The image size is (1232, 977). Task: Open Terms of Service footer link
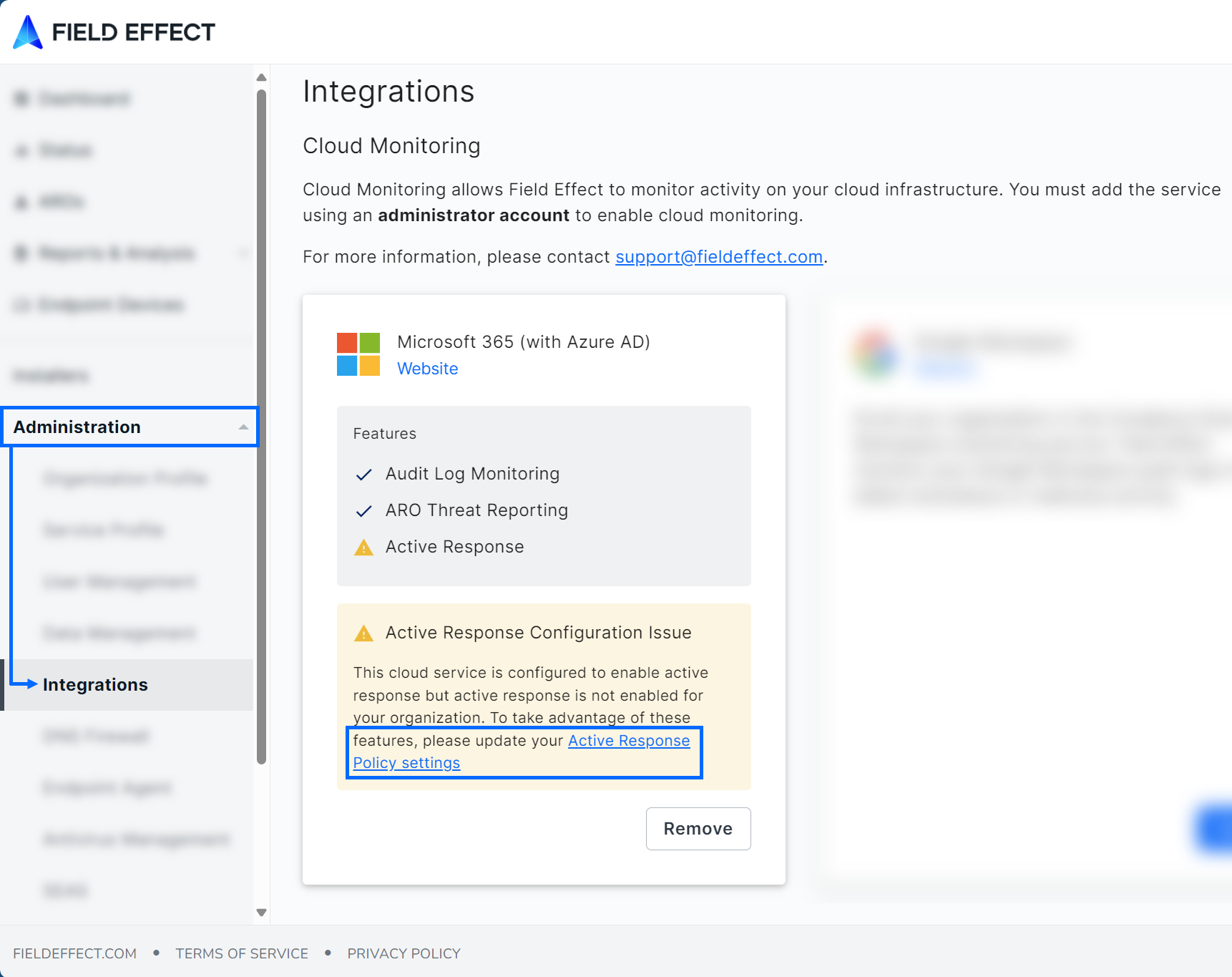tap(242, 953)
